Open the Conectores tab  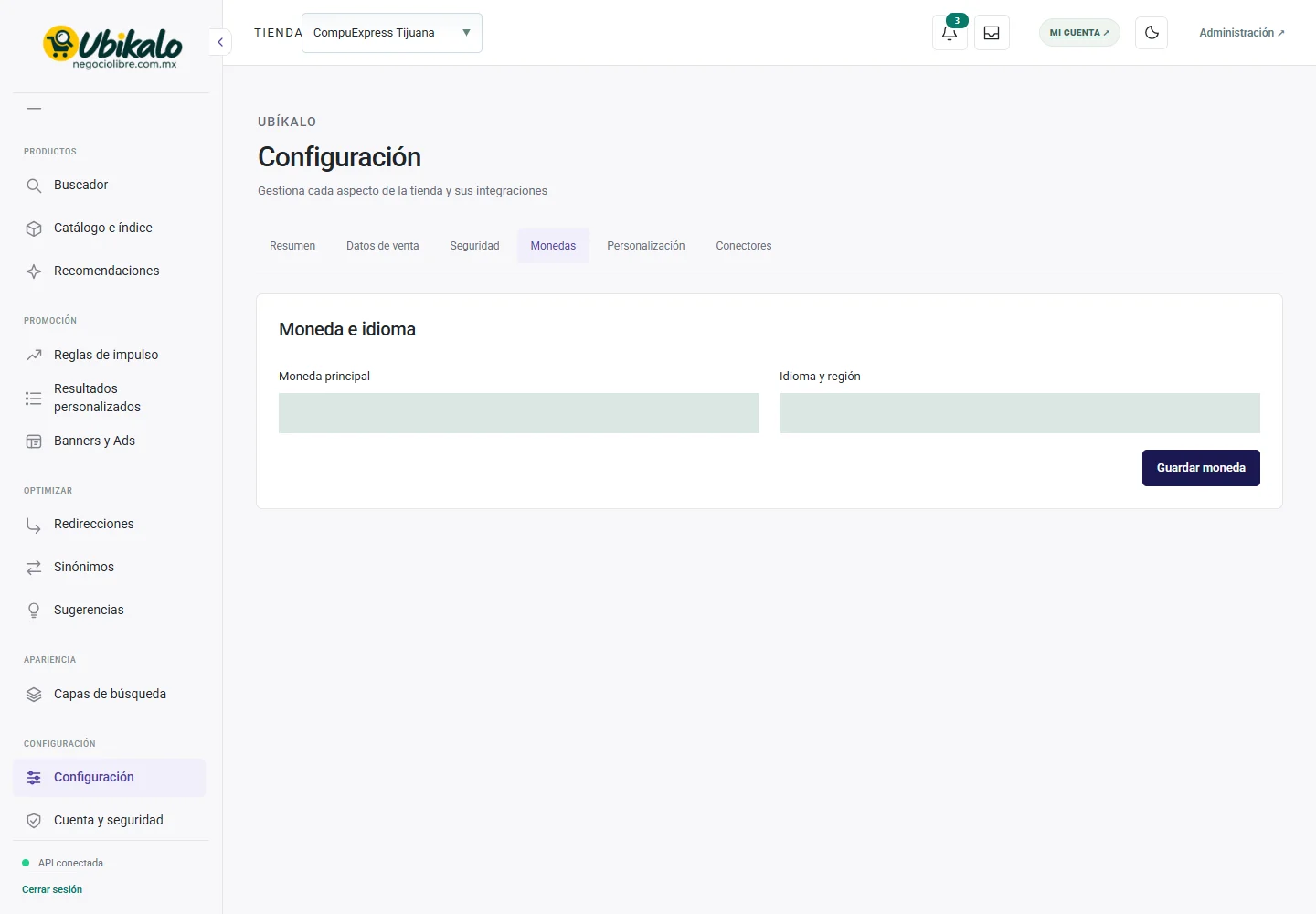pos(744,246)
